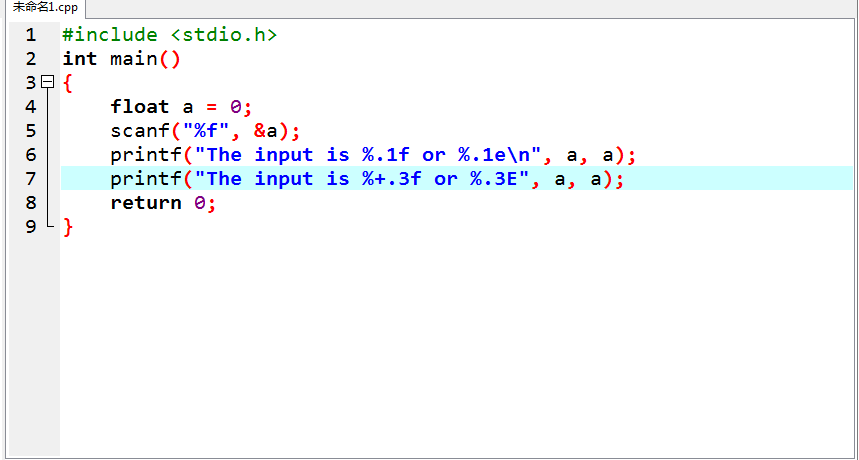The width and height of the screenshot is (859, 460).
Task: Select line number 2 in gutter
Action: tap(31, 59)
